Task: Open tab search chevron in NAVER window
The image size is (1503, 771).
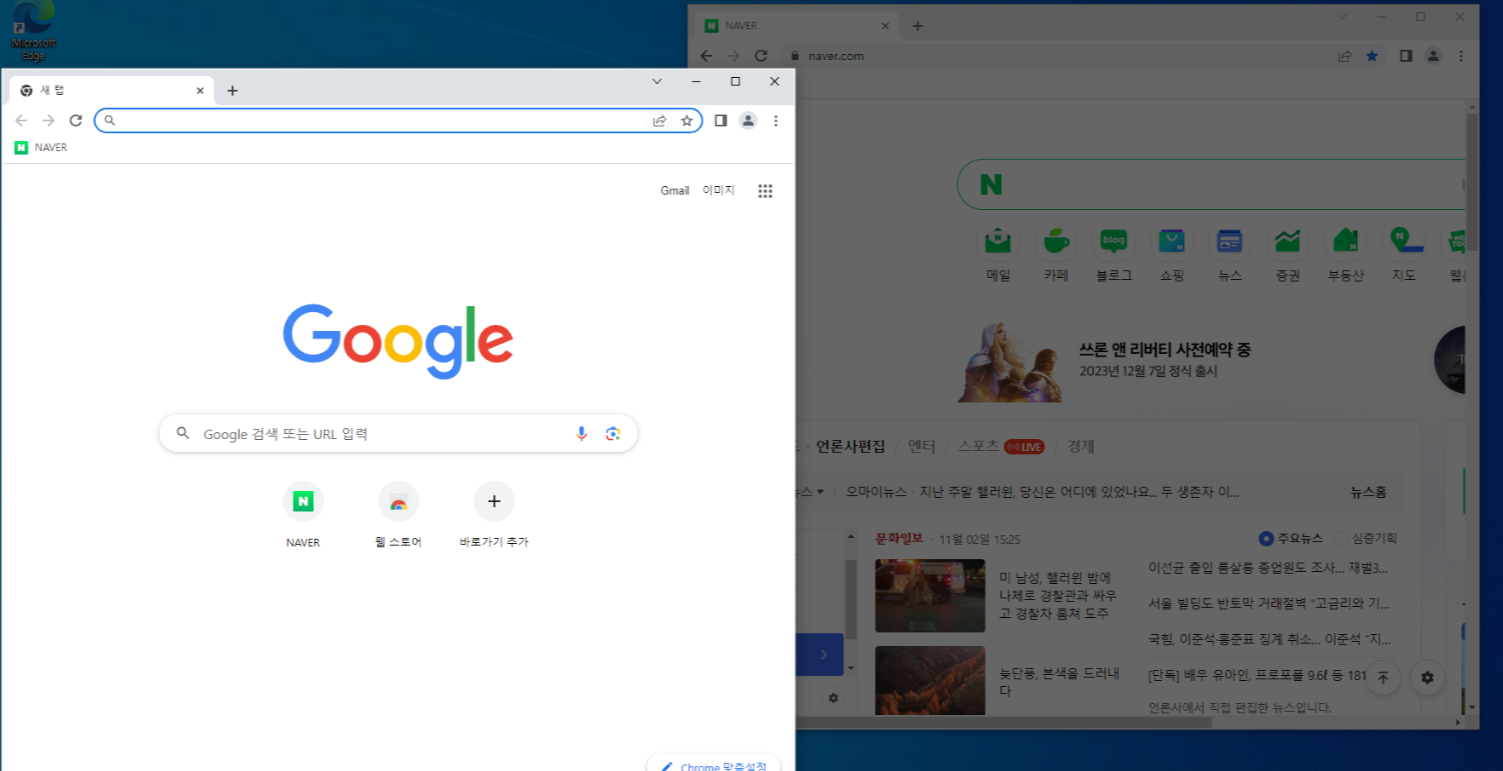Action: tap(1343, 16)
